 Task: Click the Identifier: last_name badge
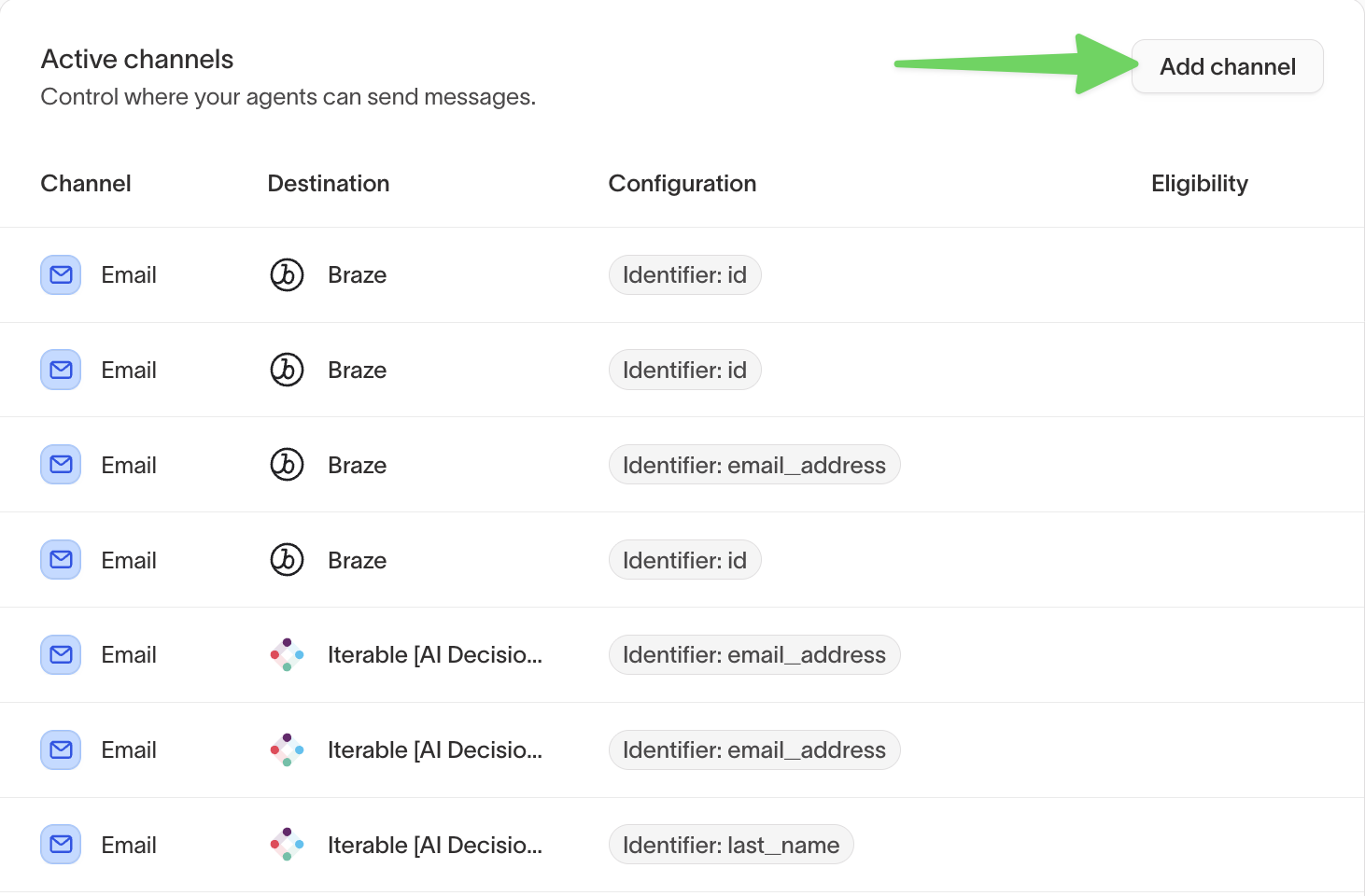[731, 844]
